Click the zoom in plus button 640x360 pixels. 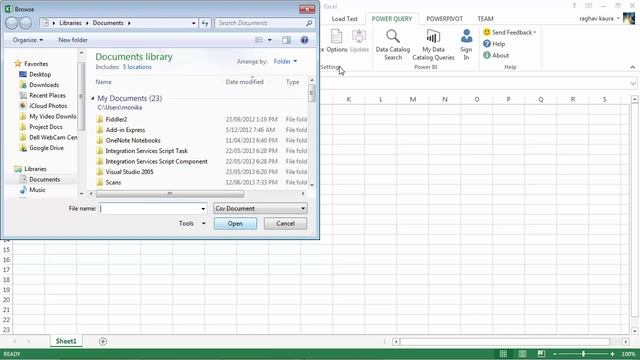612,354
